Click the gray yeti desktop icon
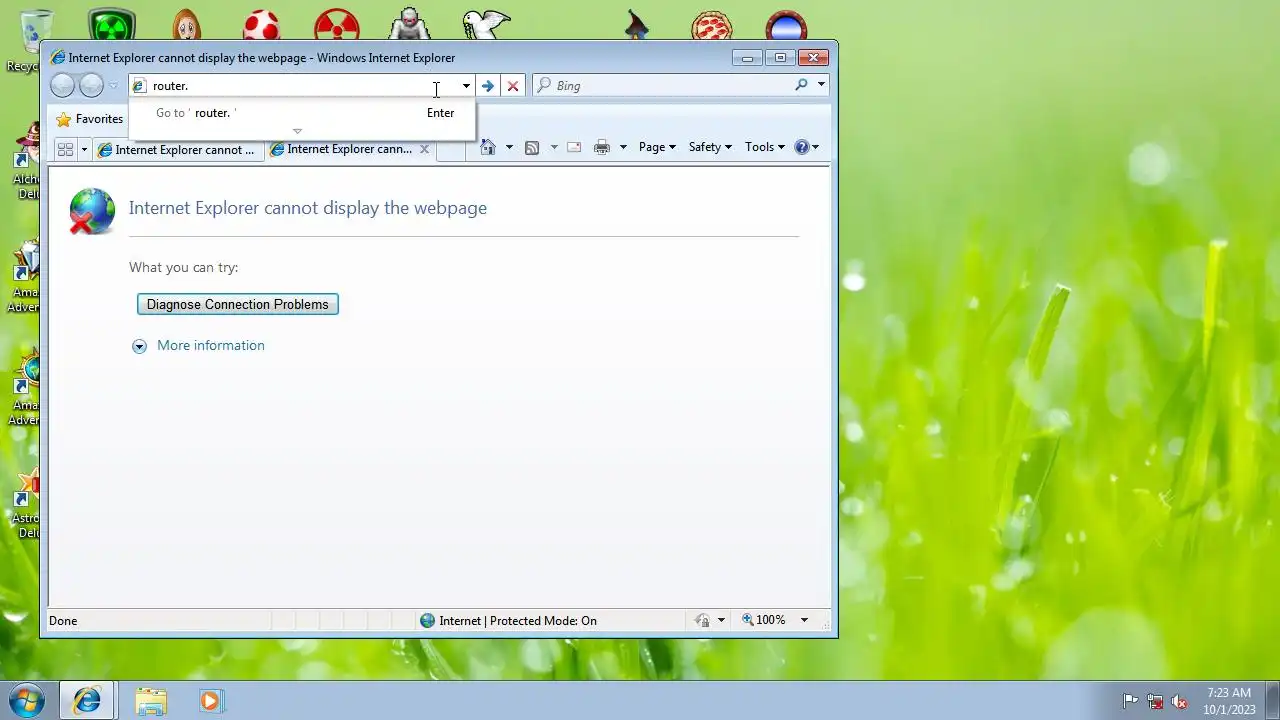This screenshot has height=720, width=1280. 410,24
